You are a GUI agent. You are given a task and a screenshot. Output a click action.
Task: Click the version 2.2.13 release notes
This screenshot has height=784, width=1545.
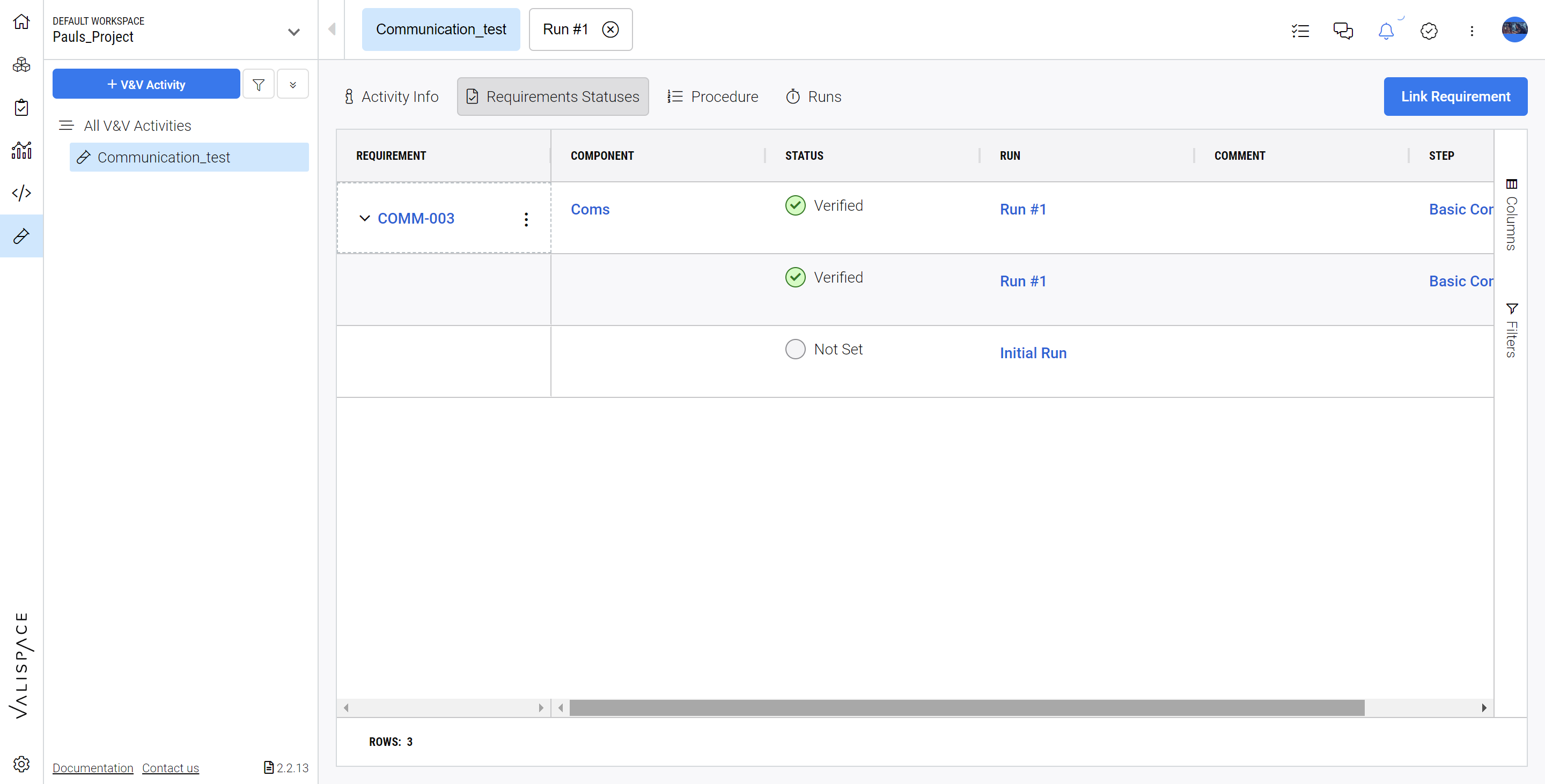tap(286, 768)
